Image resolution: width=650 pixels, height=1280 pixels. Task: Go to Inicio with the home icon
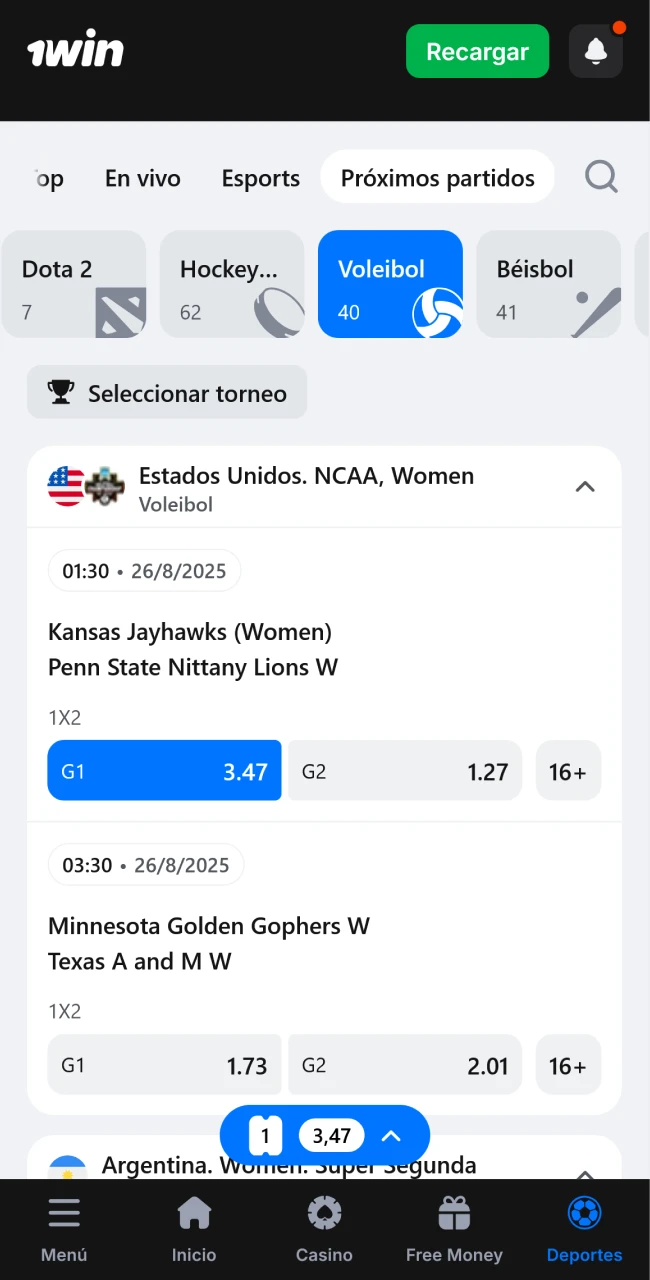coord(194,1213)
